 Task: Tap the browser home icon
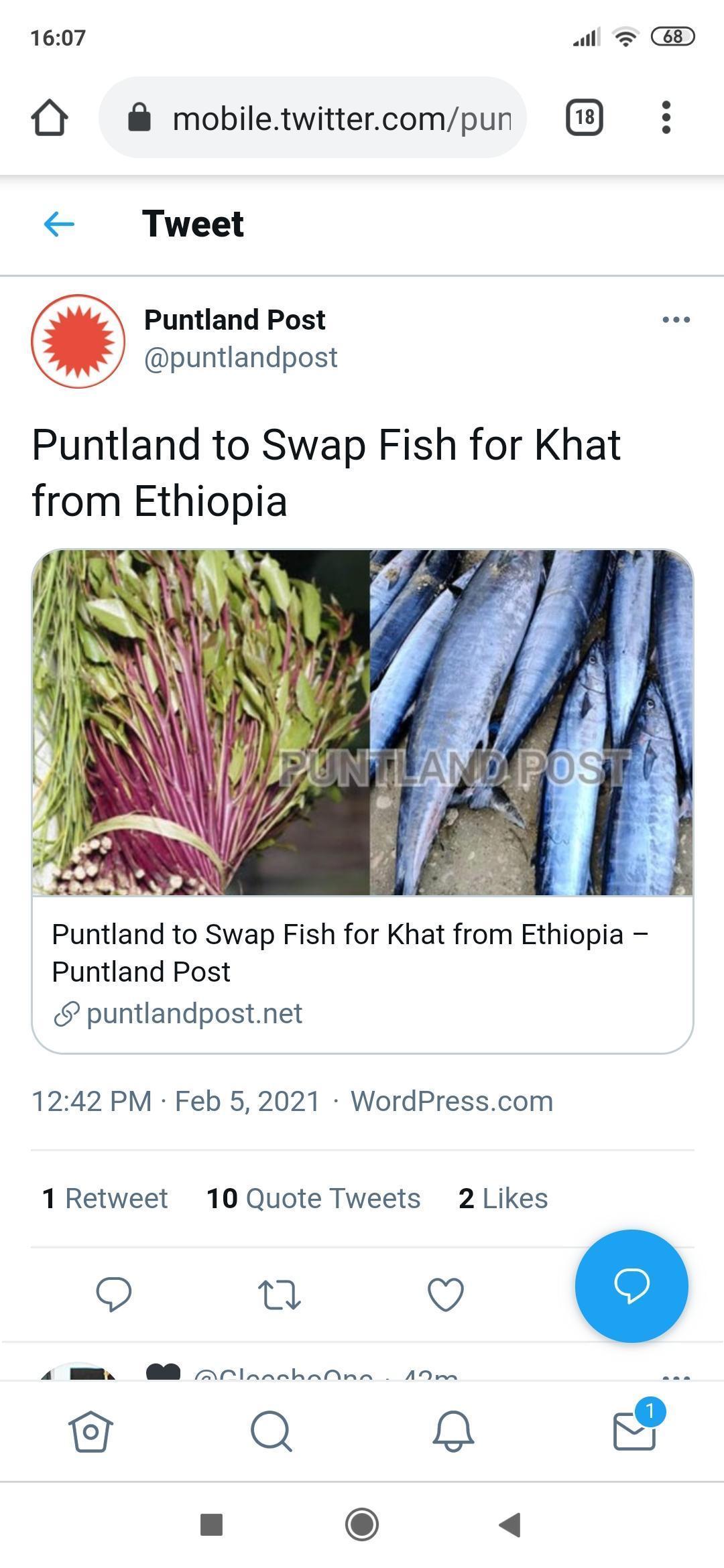click(x=50, y=118)
